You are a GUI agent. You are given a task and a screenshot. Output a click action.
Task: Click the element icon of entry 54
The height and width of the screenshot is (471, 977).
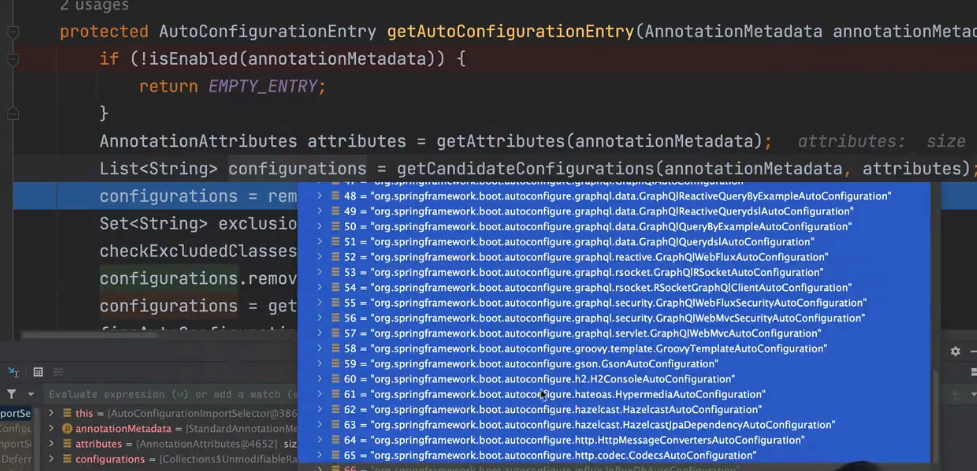(x=335, y=287)
